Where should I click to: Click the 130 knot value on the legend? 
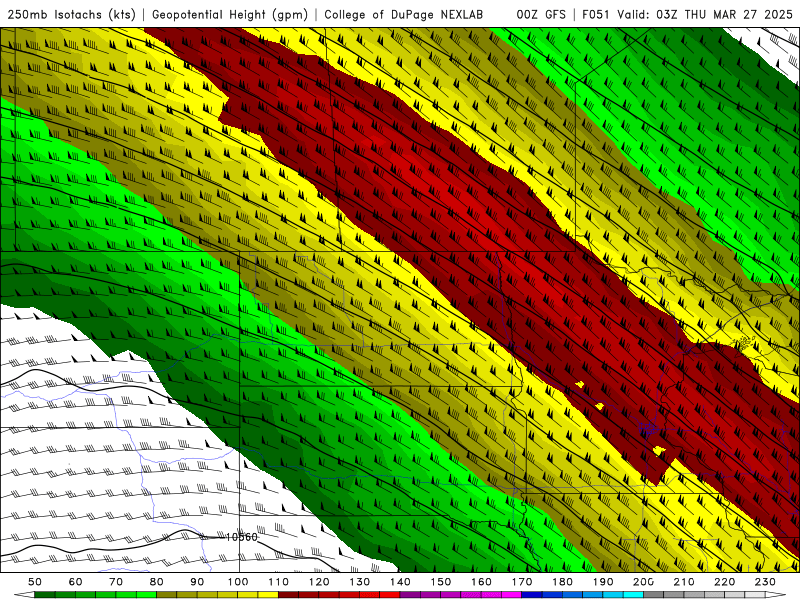tap(359, 582)
